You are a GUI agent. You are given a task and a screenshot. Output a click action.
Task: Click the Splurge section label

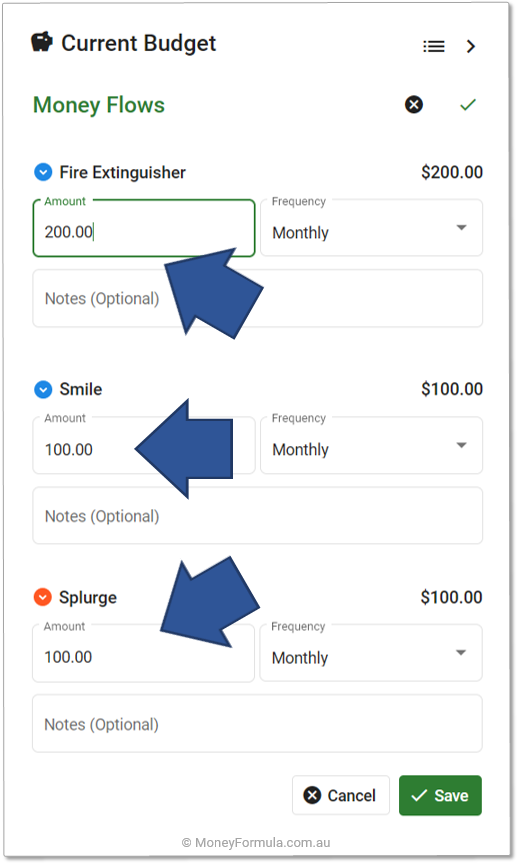pyautogui.click(x=88, y=598)
